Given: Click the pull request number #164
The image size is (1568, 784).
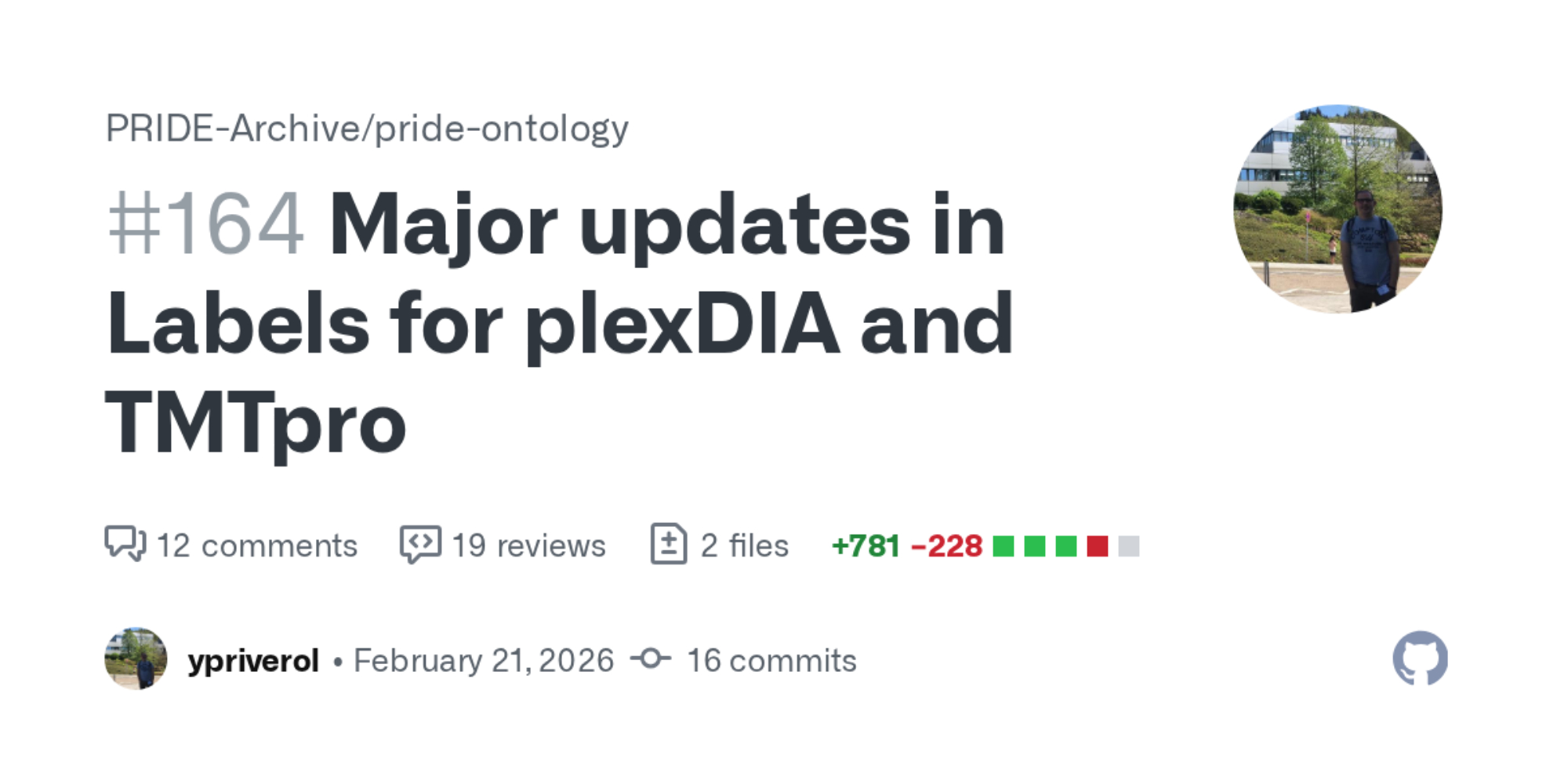Looking at the screenshot, I should [x=205, y=226].
